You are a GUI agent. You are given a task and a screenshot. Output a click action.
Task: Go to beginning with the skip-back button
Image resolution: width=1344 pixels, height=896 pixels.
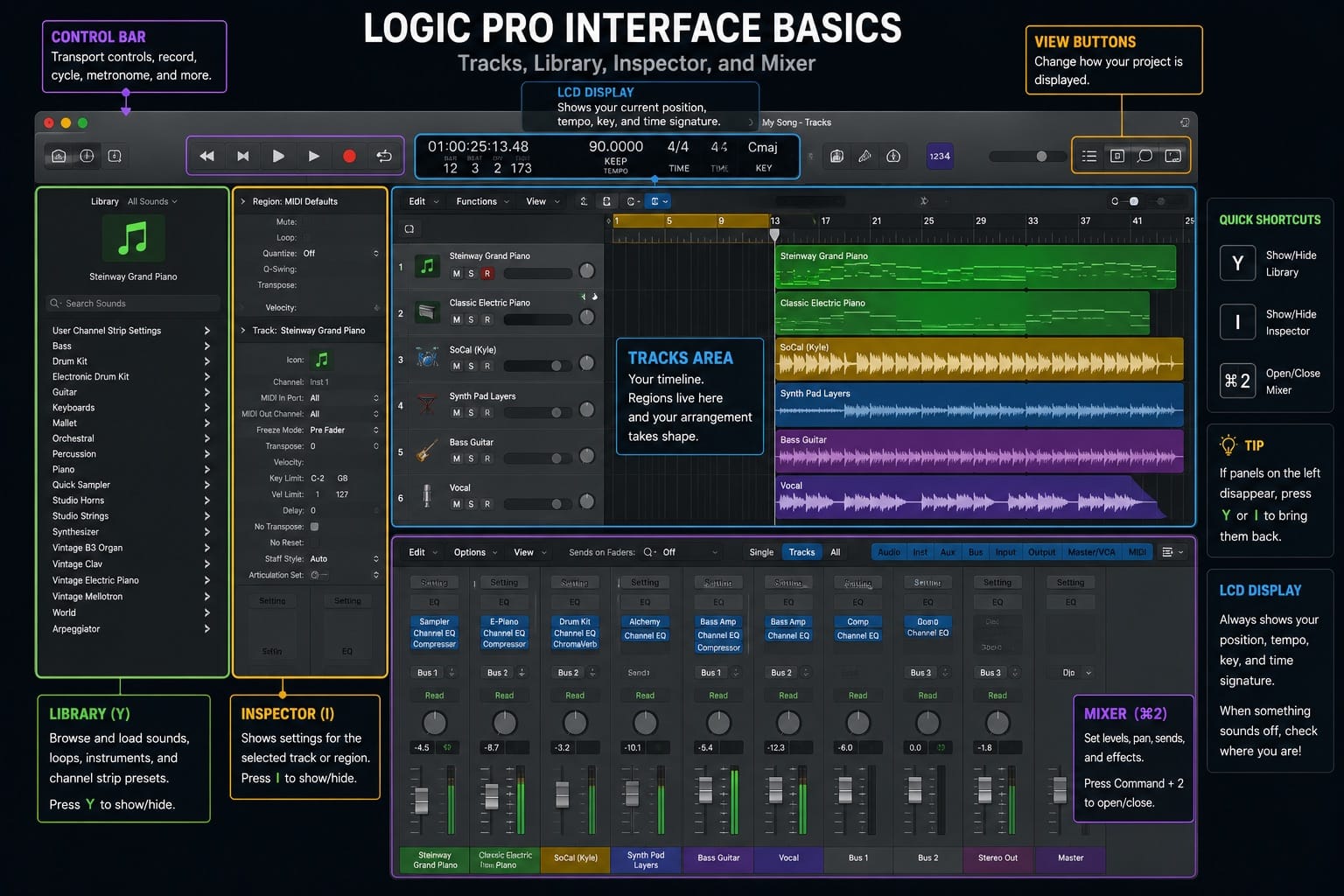coord(243,156)
